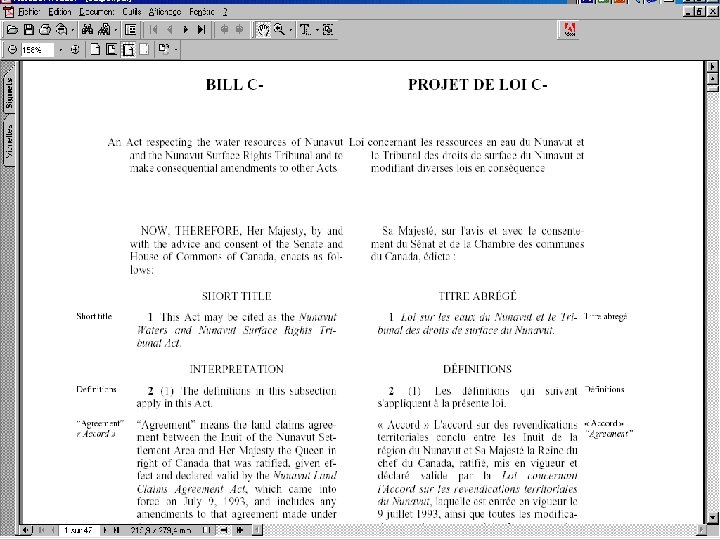Viewport: 720px width, 540px height.
Task: Click the left-pointing bar-arrow icon in status bar
Action: coord(224,530)
